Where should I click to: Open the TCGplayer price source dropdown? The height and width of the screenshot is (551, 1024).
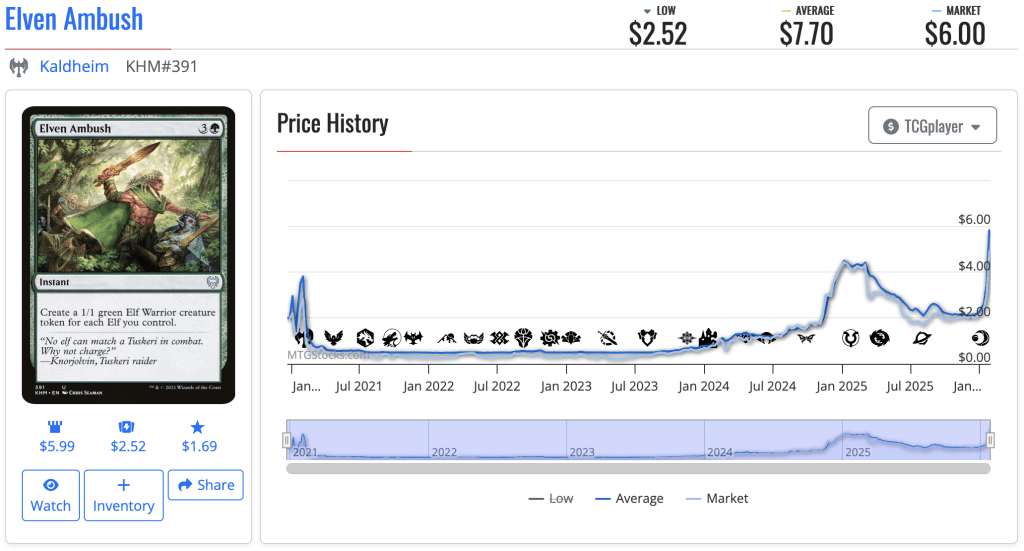(932, 126)
